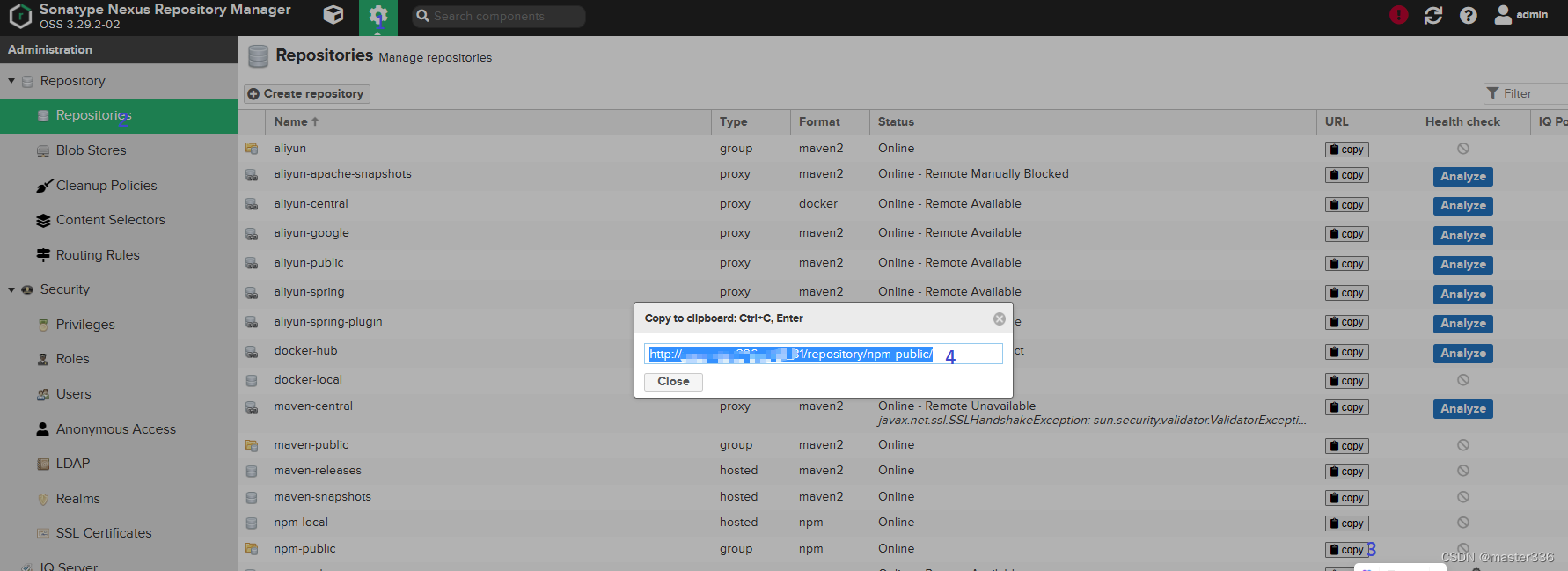Screen dimensions: 1568x571
Task: Open Users under Security
Action: click(x=73, y=394)
